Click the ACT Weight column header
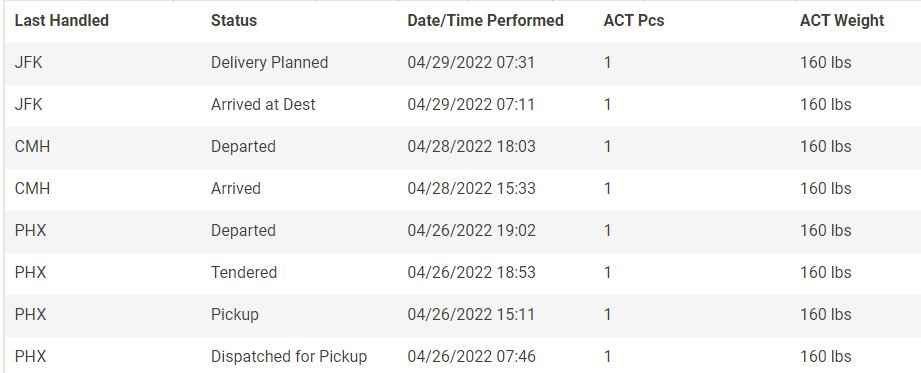Image resolution: width=921 pixels, height=373 pixels. (842, 21)
